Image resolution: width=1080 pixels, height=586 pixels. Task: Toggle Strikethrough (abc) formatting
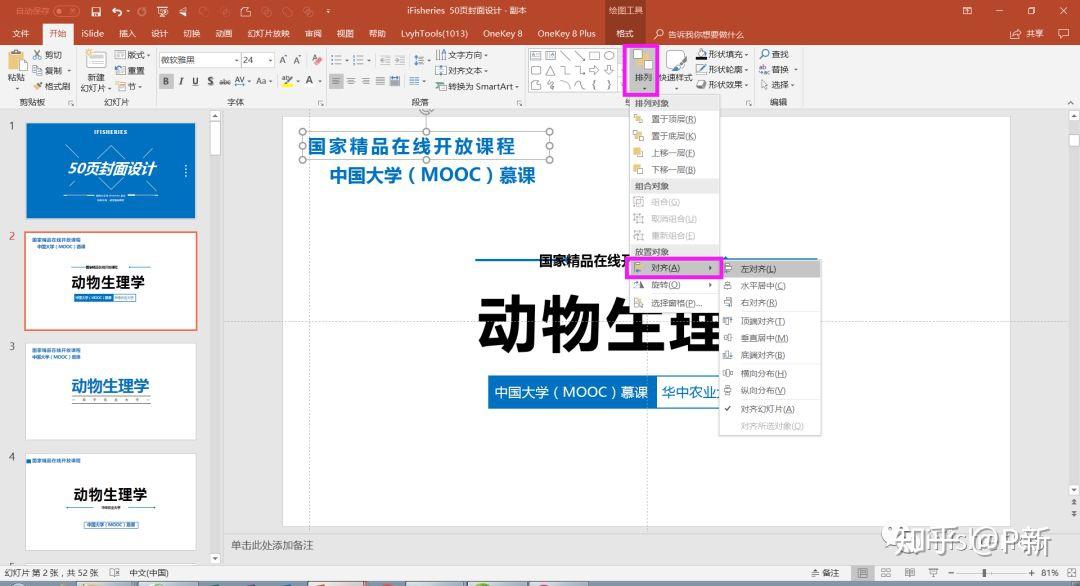click(225, 81)
